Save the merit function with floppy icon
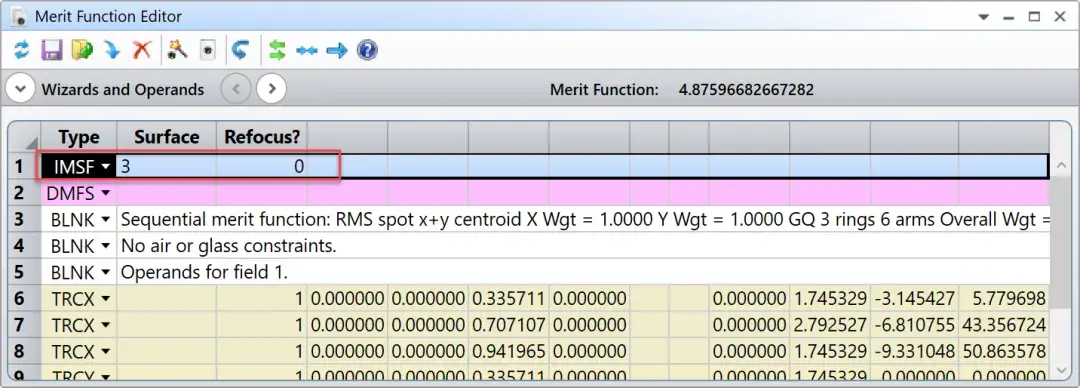 pos(52,50)
